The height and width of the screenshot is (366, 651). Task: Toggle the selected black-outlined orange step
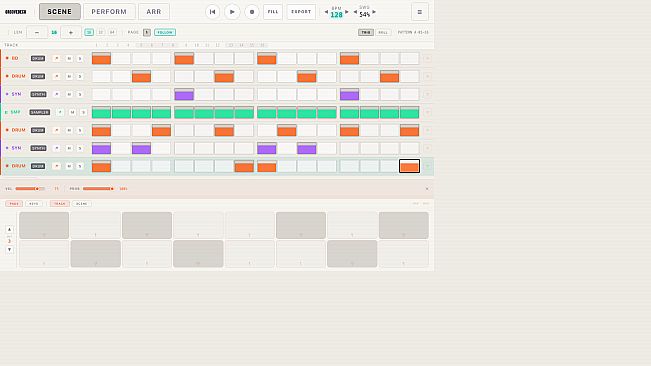click(409, 166)
